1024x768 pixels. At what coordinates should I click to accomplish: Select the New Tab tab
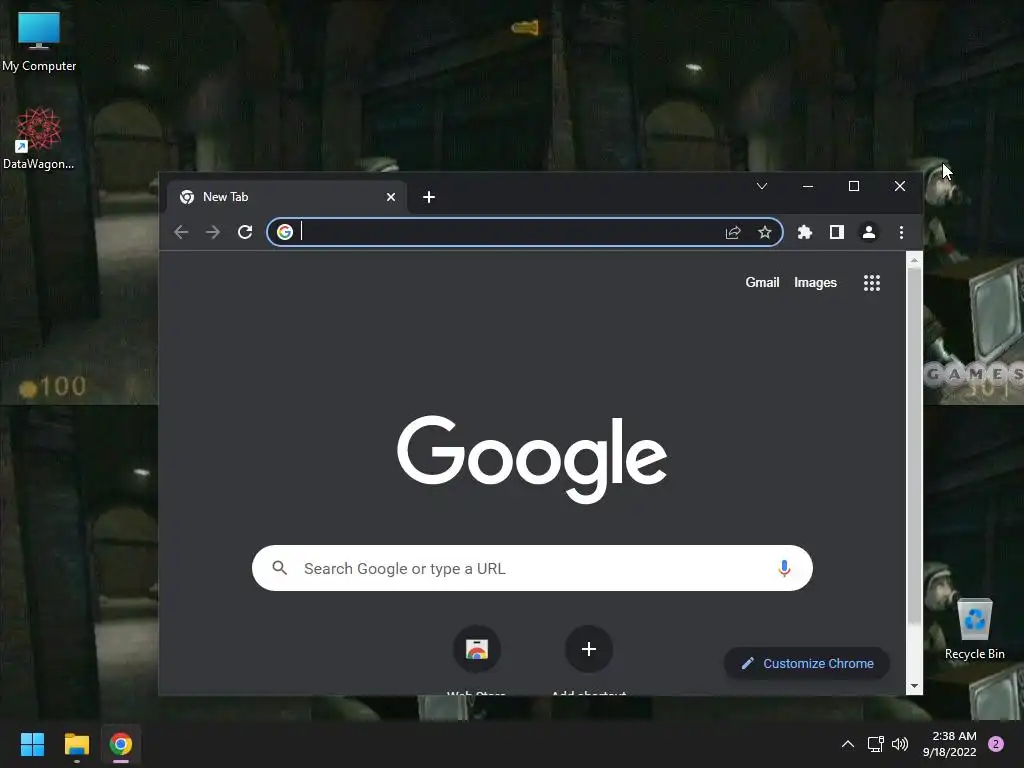pyautogui.click(x=286, y=197)
